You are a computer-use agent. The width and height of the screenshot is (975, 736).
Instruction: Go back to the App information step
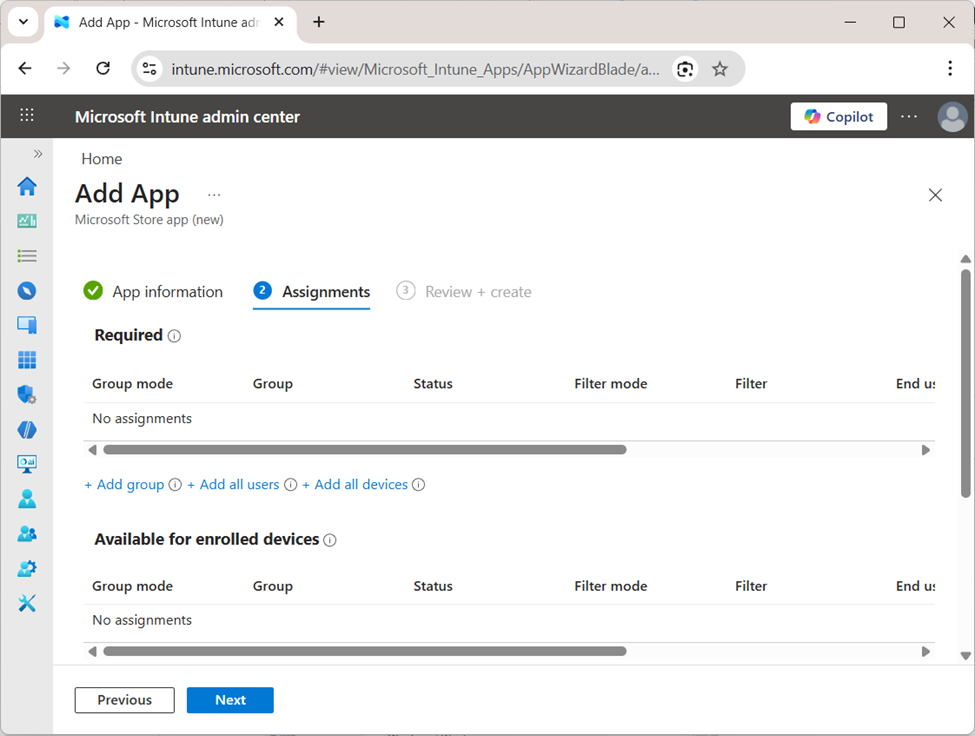tap(167, 291)
